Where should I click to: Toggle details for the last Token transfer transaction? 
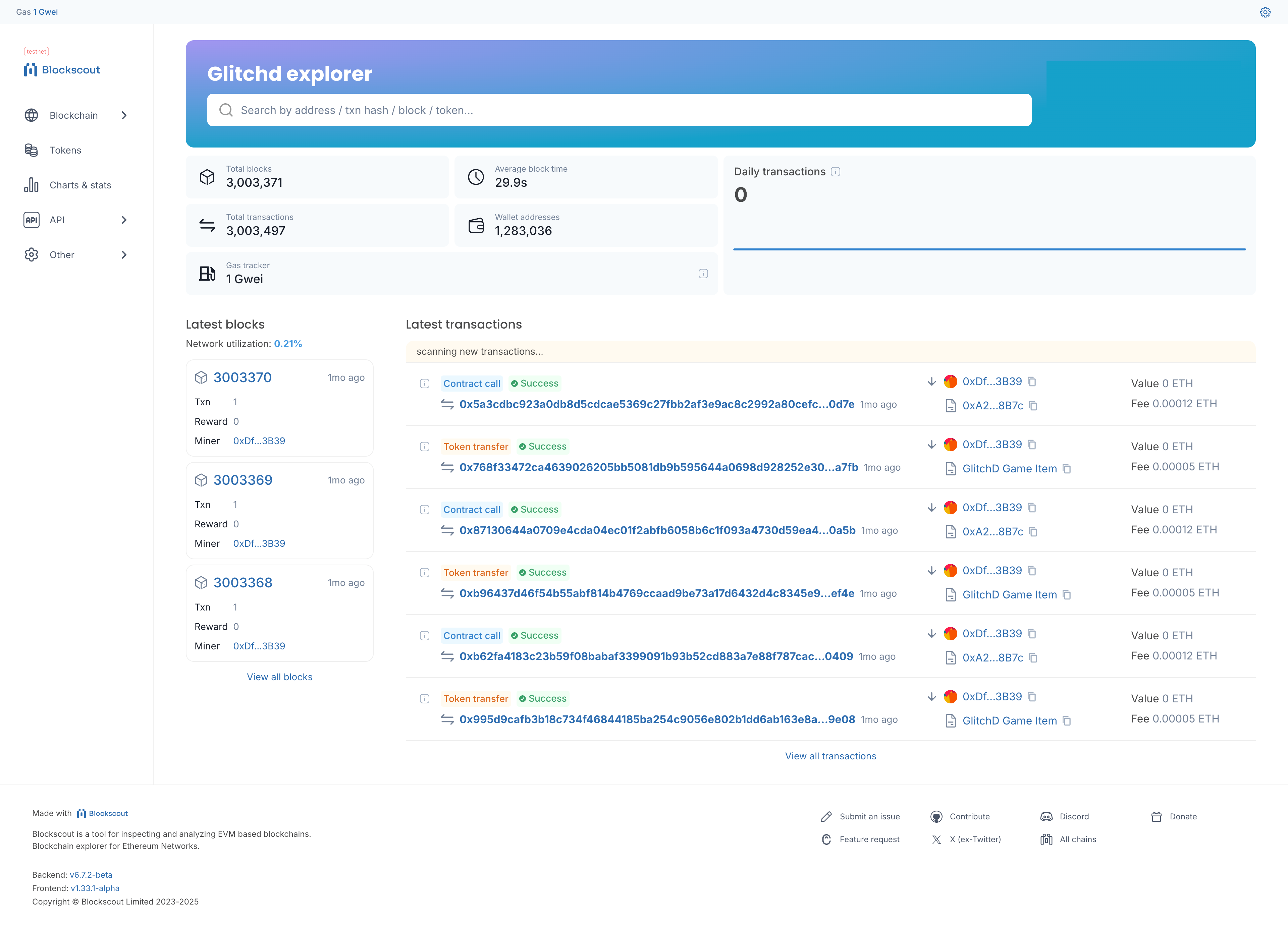[424, 698]
